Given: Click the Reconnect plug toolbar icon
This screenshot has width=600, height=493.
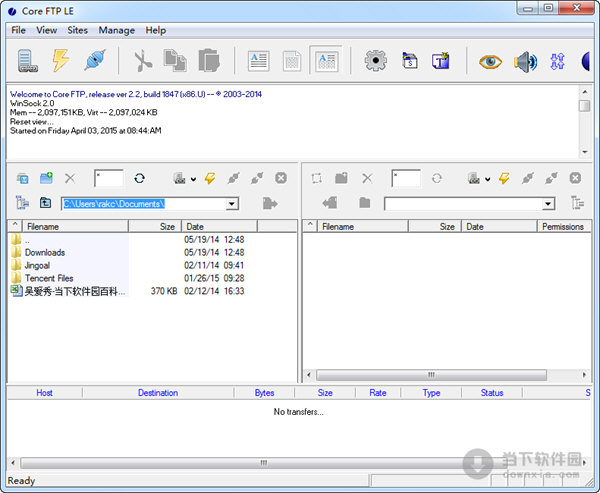Looking at the screenshot, I should click(95, 60).
